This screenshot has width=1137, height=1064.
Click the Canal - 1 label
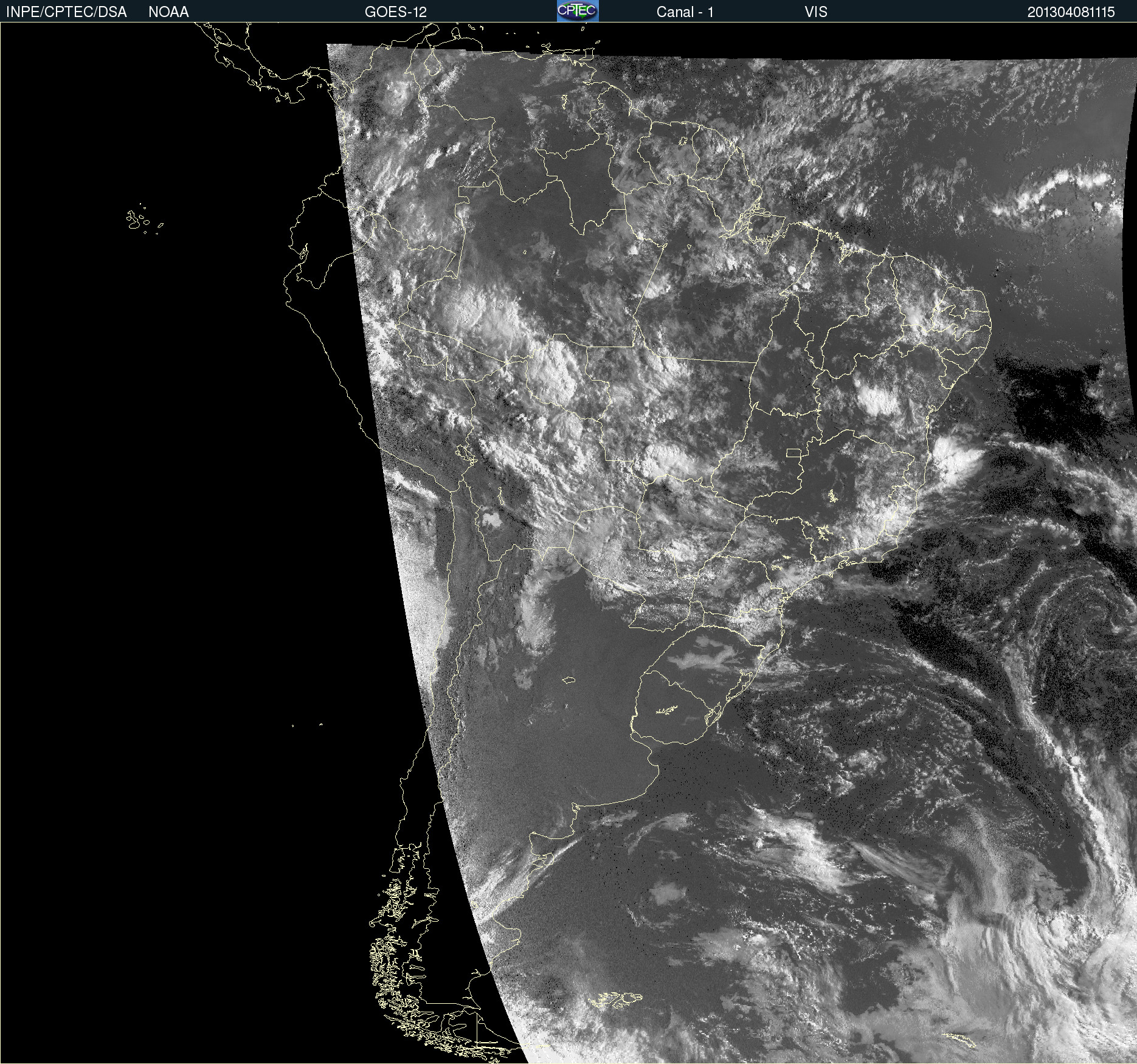pyautogui.click(x=685, y=12)
